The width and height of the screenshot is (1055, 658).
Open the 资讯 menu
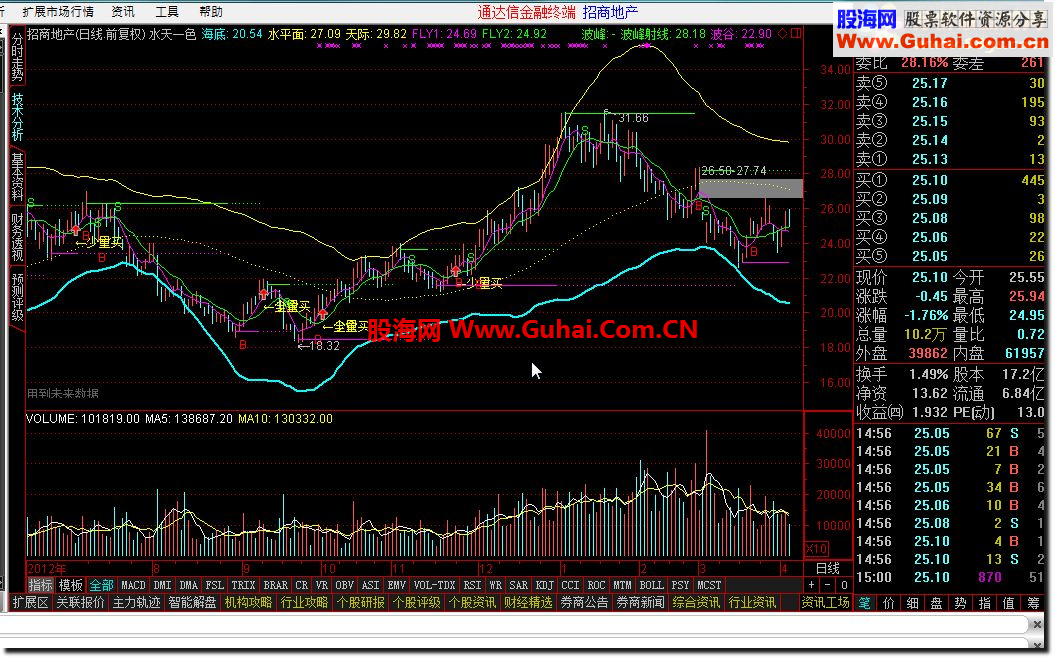point(122,11)
